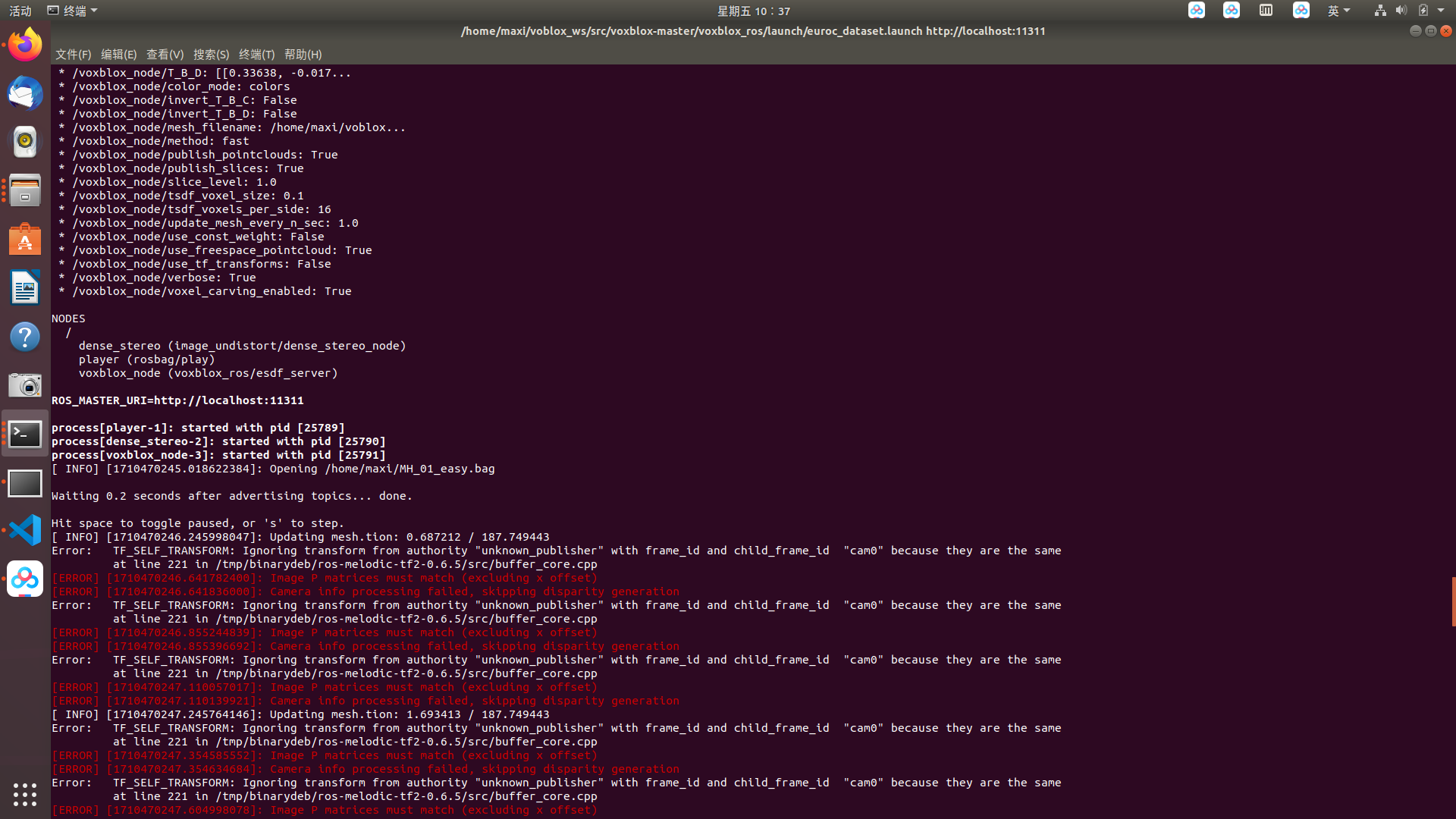
Task: Expand the 英 input method dropdown
Action: click(x=1338, y=11)
